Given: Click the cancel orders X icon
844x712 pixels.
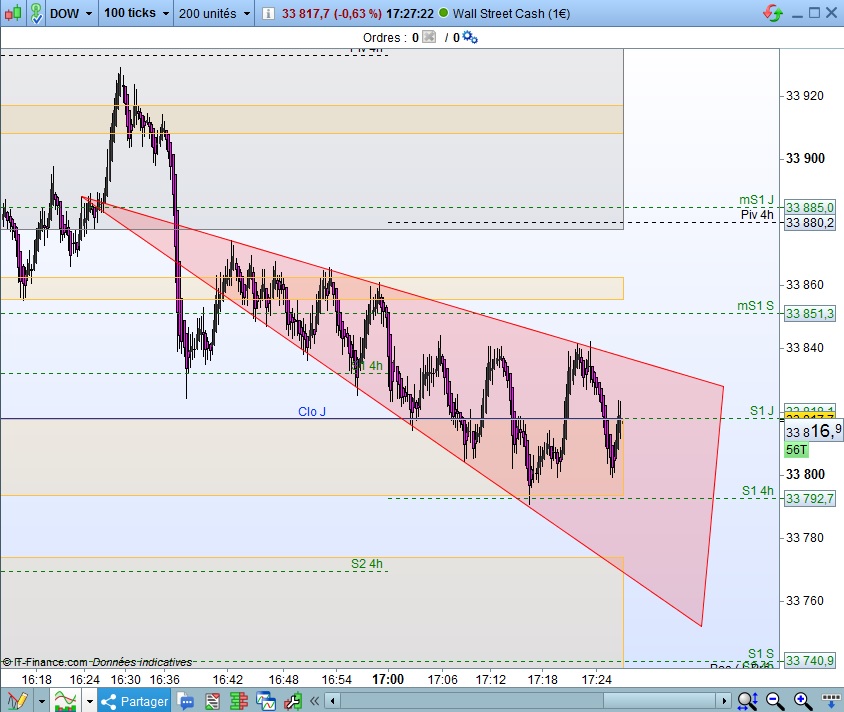Looking at the screenshot, I should (429, 37).
